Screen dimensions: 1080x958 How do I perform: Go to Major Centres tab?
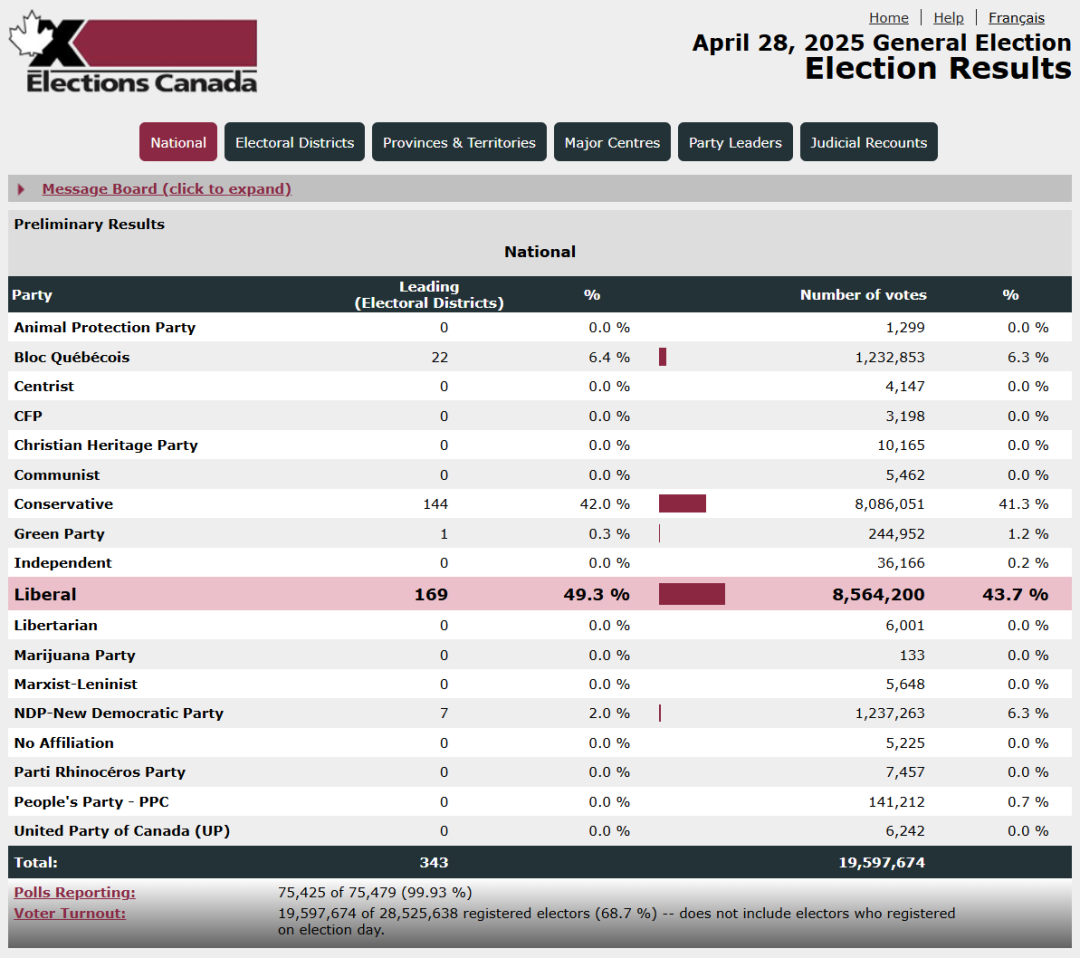click(x=612, y=142)
